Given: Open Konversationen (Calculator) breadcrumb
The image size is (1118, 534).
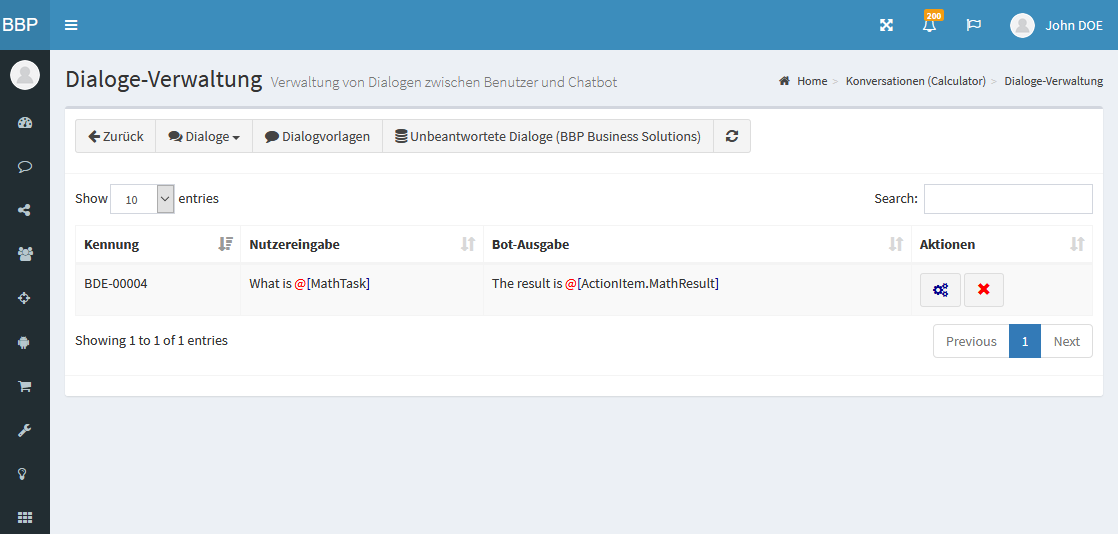Looking at the screenshot, I should pos(916,81).
